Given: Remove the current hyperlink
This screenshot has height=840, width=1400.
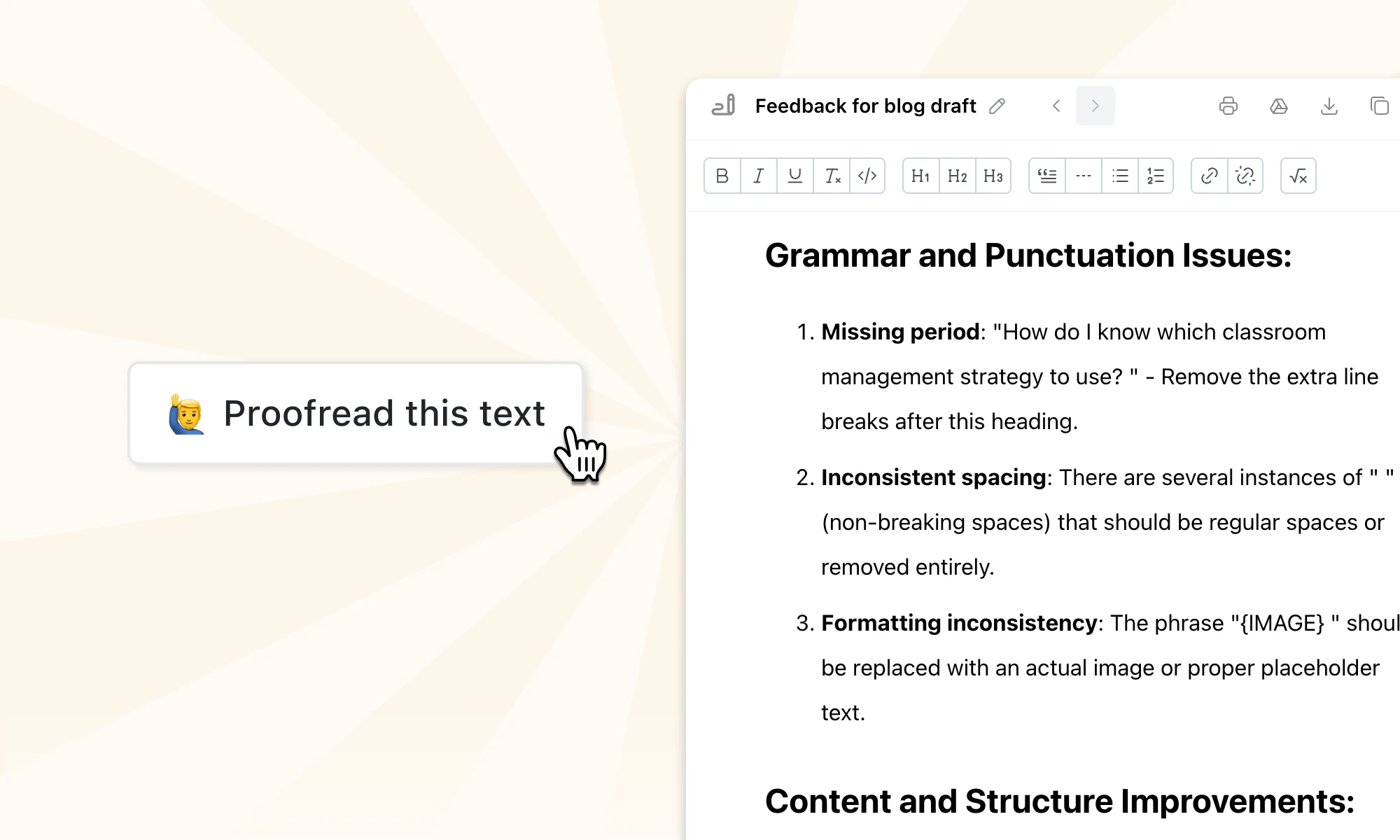Looking at the screenshot, I should pyautogui.click(x=1245, y=176).
